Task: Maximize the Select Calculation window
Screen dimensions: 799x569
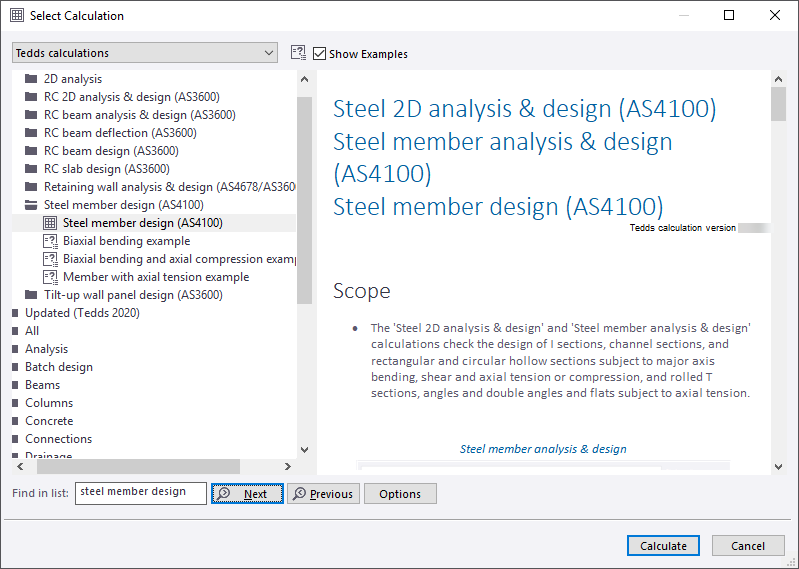Action: tap(729, 15)
